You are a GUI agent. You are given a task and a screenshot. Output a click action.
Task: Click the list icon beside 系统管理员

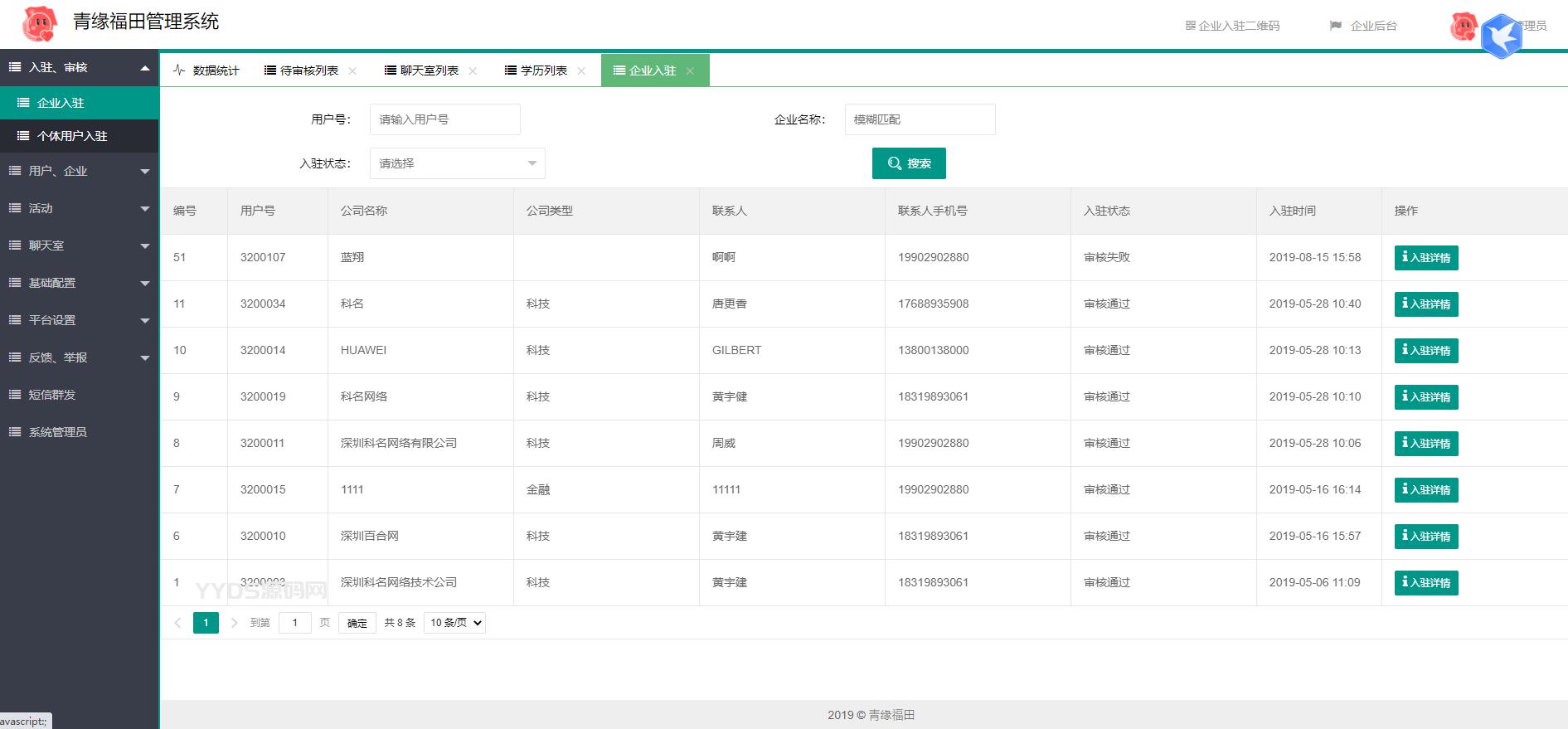(15, 432)
